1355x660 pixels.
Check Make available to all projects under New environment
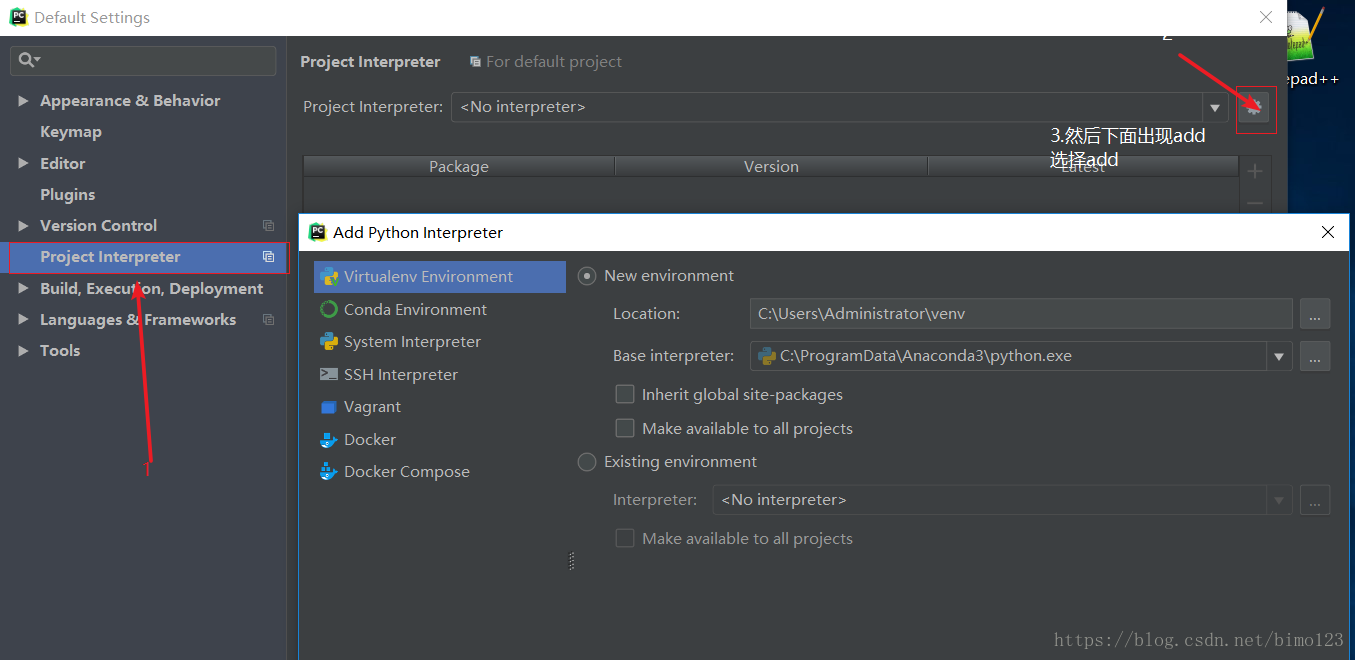[625, 429]
